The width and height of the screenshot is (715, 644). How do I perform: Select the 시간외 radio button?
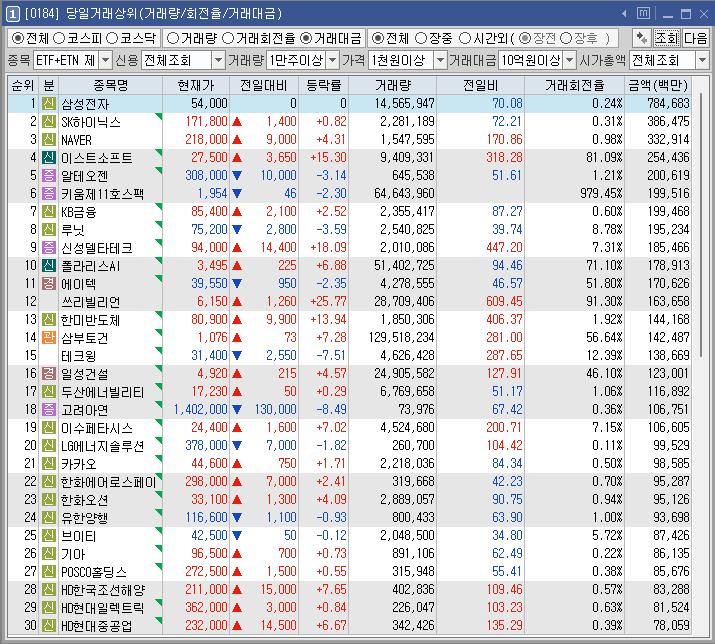click(465, 38)
